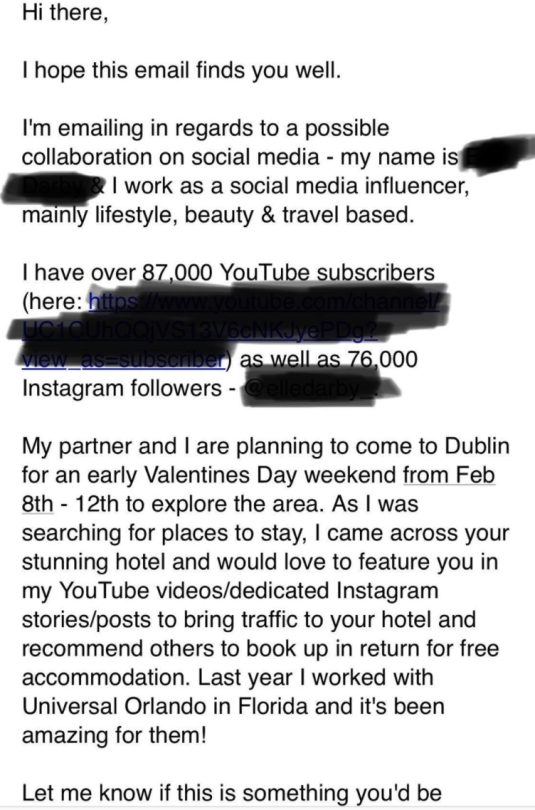Click the '87,000 YouTube subscribers' text
This screenshot has width=535, height=810.
[288, 272]
